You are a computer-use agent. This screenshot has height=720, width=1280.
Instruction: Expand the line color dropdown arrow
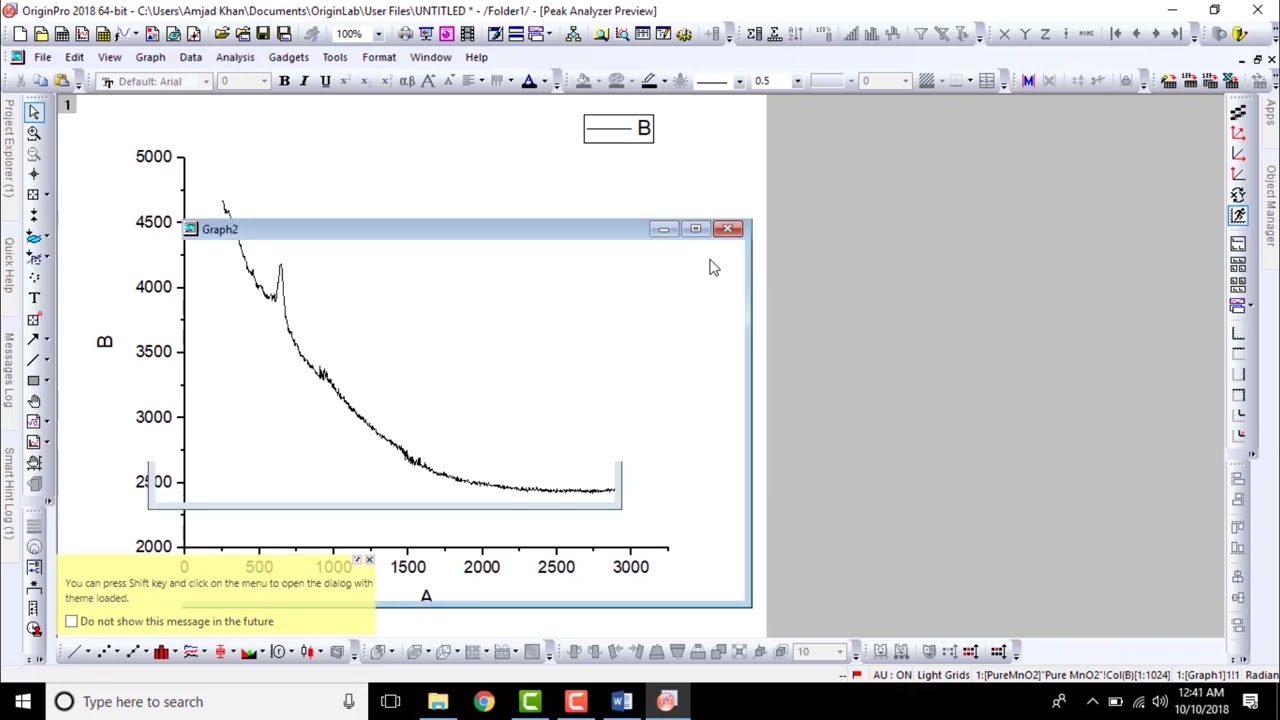tap(666, 81)
